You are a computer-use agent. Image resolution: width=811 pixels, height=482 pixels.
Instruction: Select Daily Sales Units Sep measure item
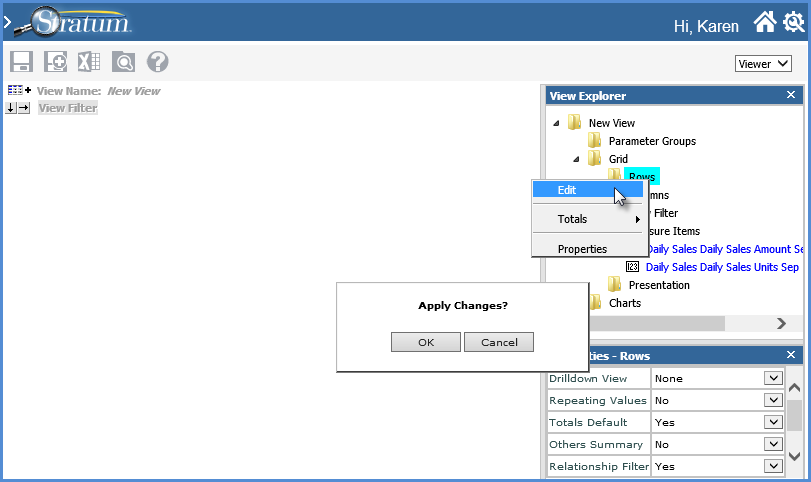click(722, 267)
